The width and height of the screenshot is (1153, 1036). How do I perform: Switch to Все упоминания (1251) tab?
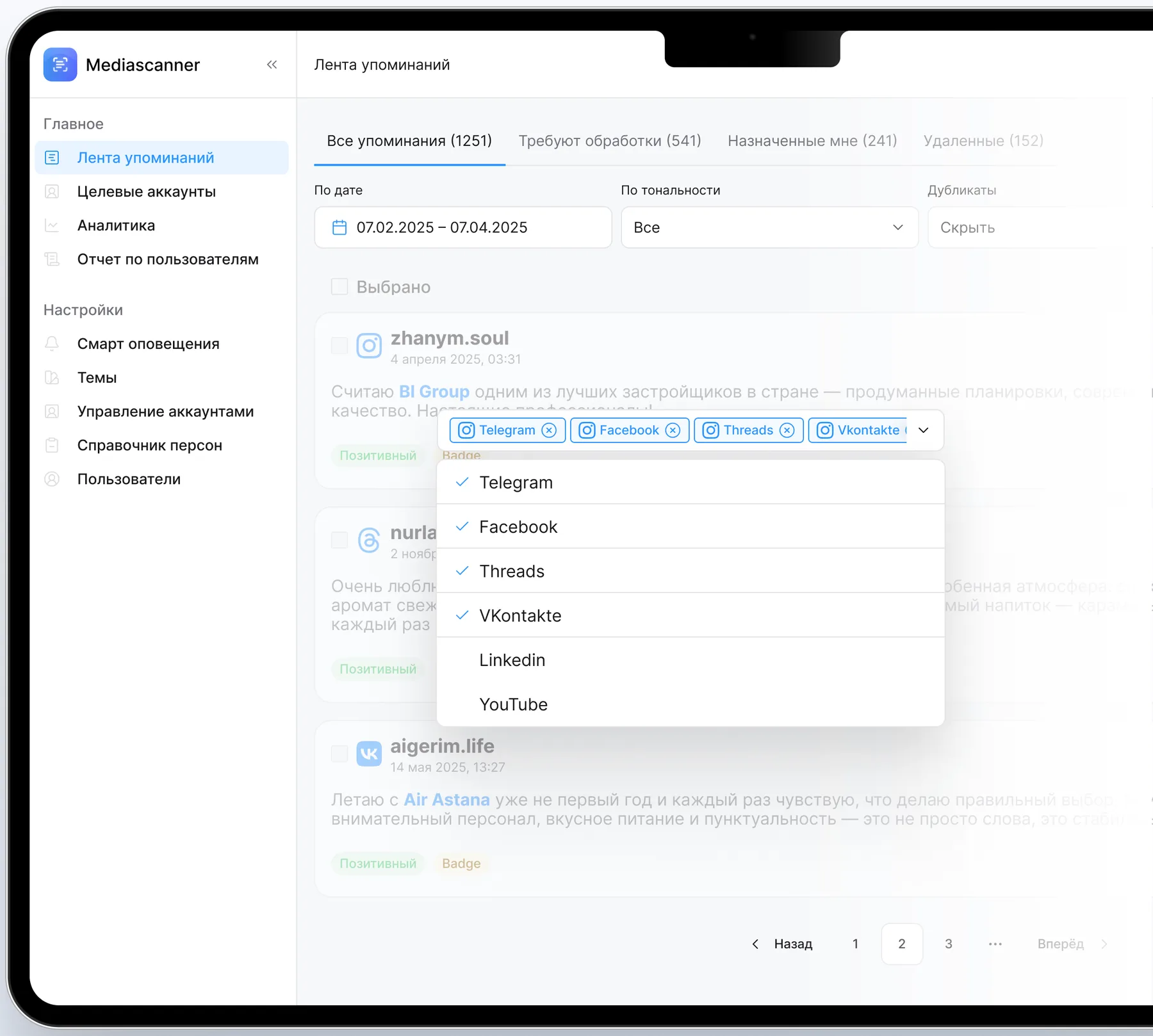point(409,141)
